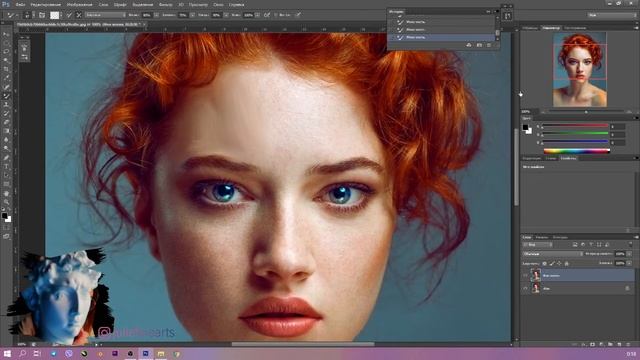
Task: Click the Quick Mask mode icon
Action: pos(6,228)
